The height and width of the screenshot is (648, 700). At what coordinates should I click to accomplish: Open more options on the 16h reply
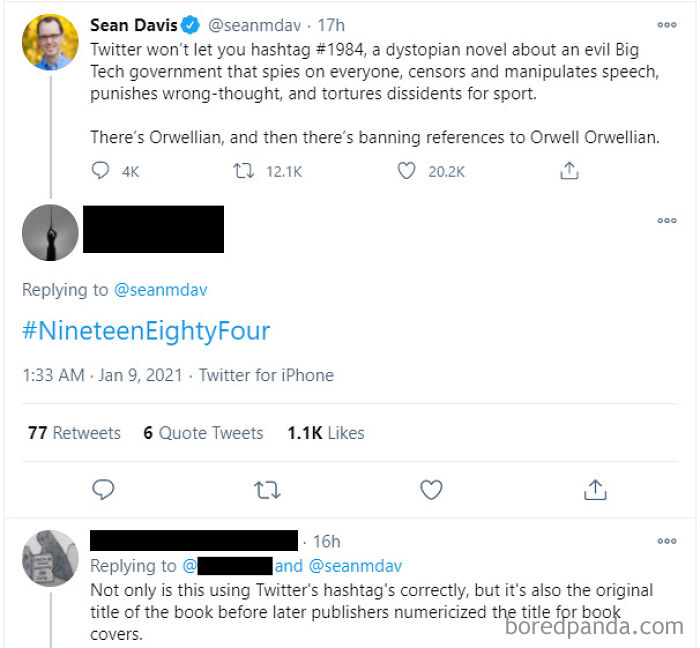pos(667,541)
